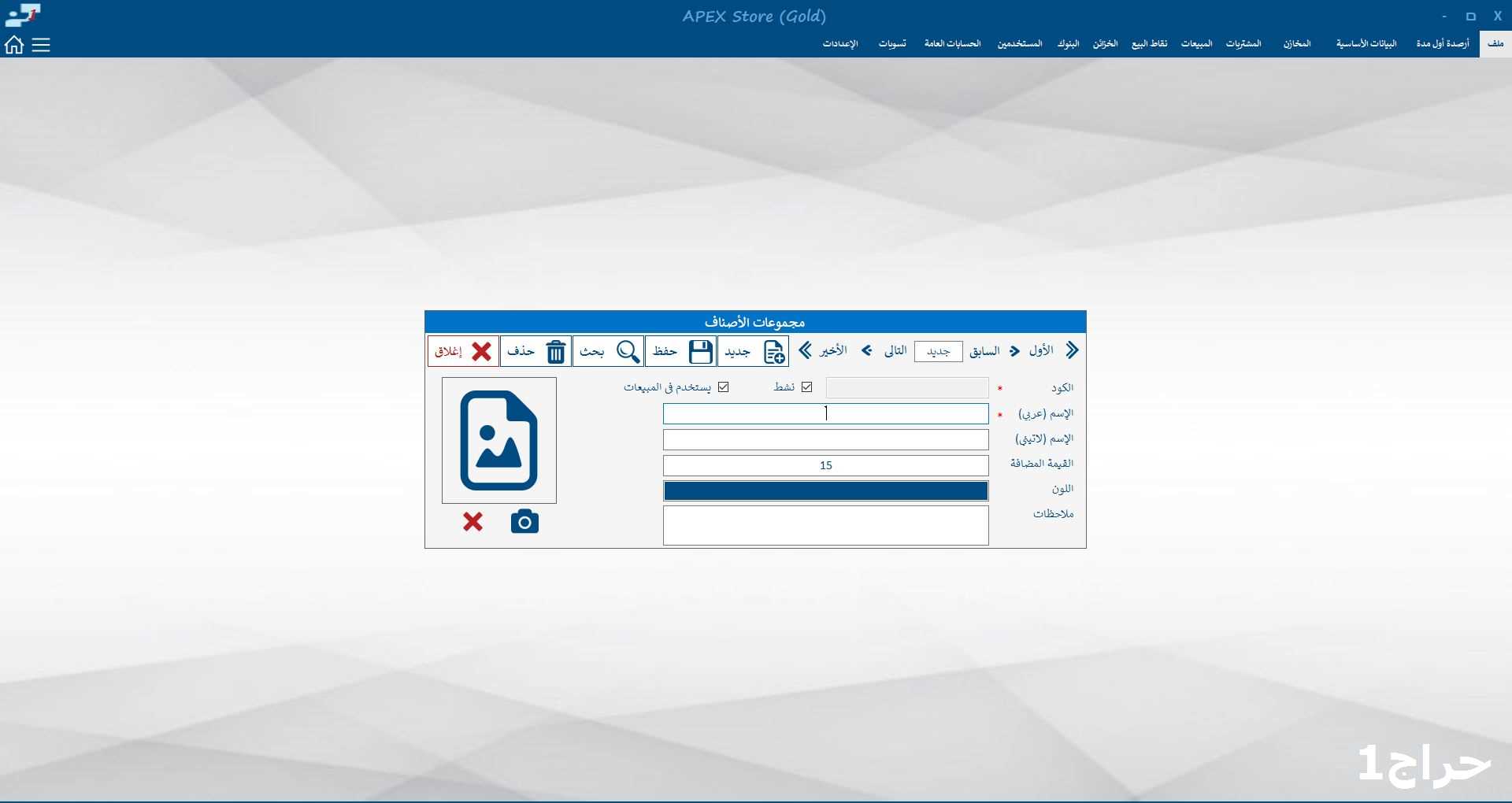Open the hamburger menu icon
Viewport: 1512px width, 803px height.
(41, 45)
